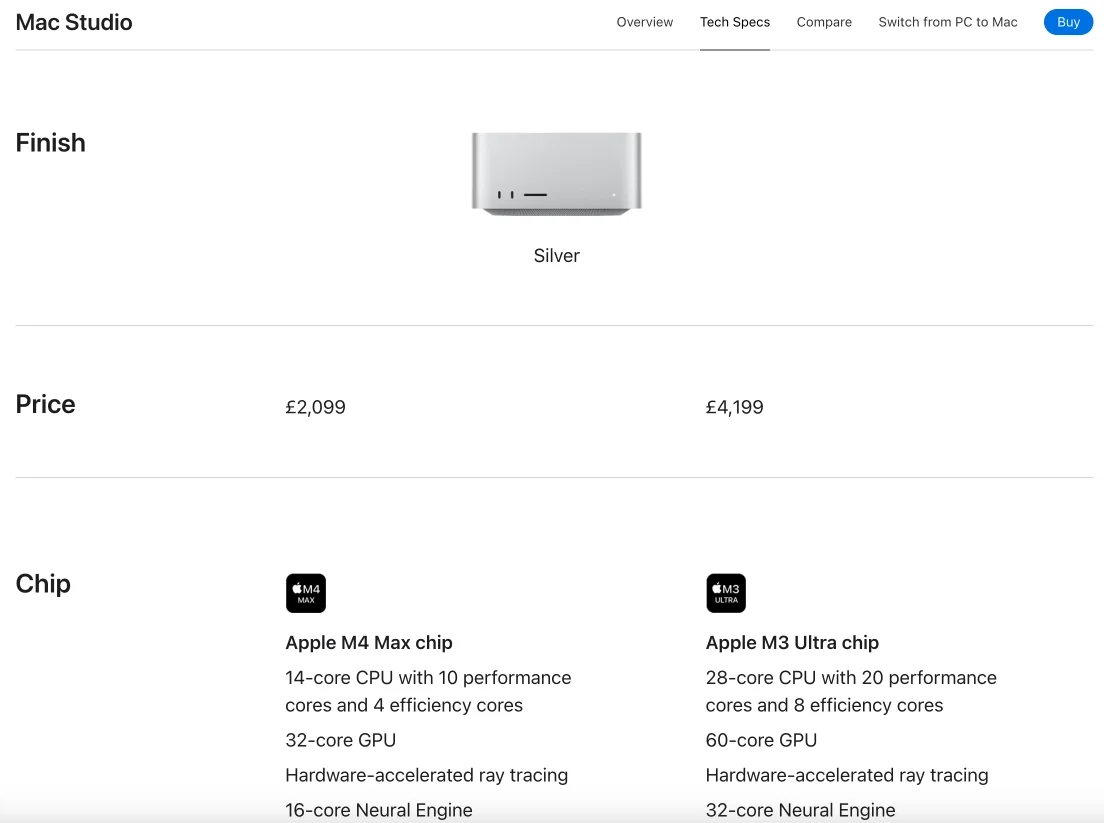The image size is (1104, 823).
Task: Click the 16-core Neural Engine text
Action: tap(379, 810)
